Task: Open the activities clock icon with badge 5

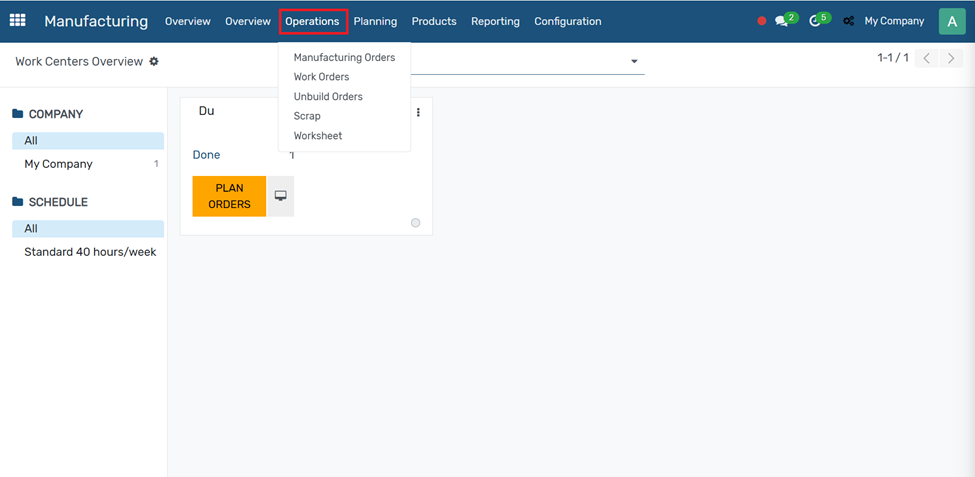Action: 815,21
